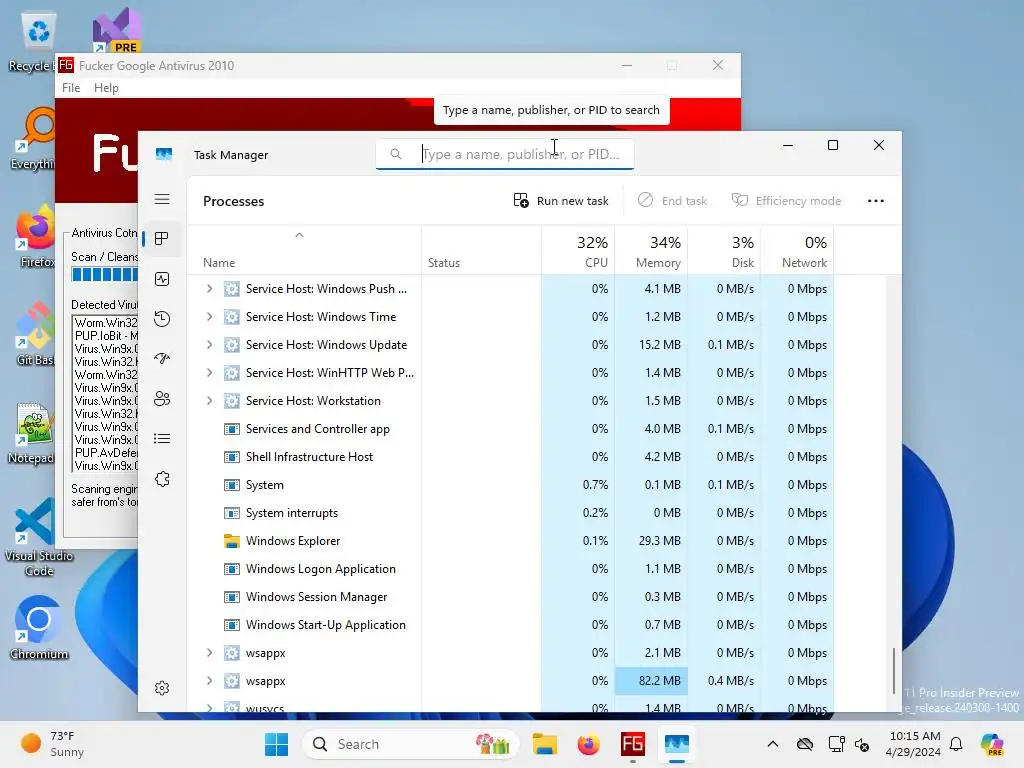Expand Service Host: Windows Time row

[209, 317]
